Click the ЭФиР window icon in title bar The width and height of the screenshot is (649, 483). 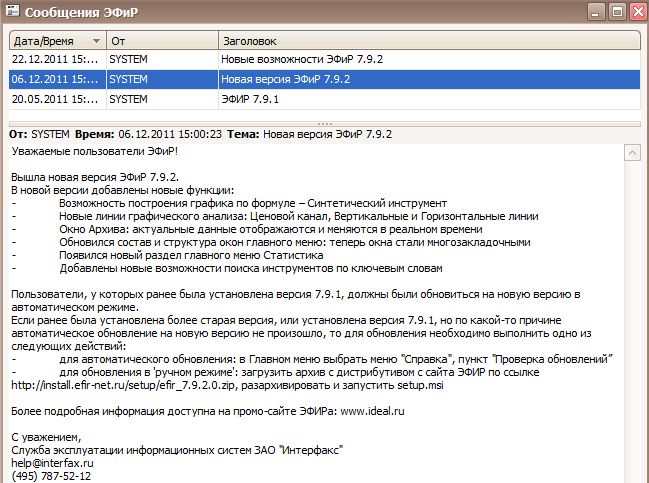pyautogui.click(x=13, y=12)
